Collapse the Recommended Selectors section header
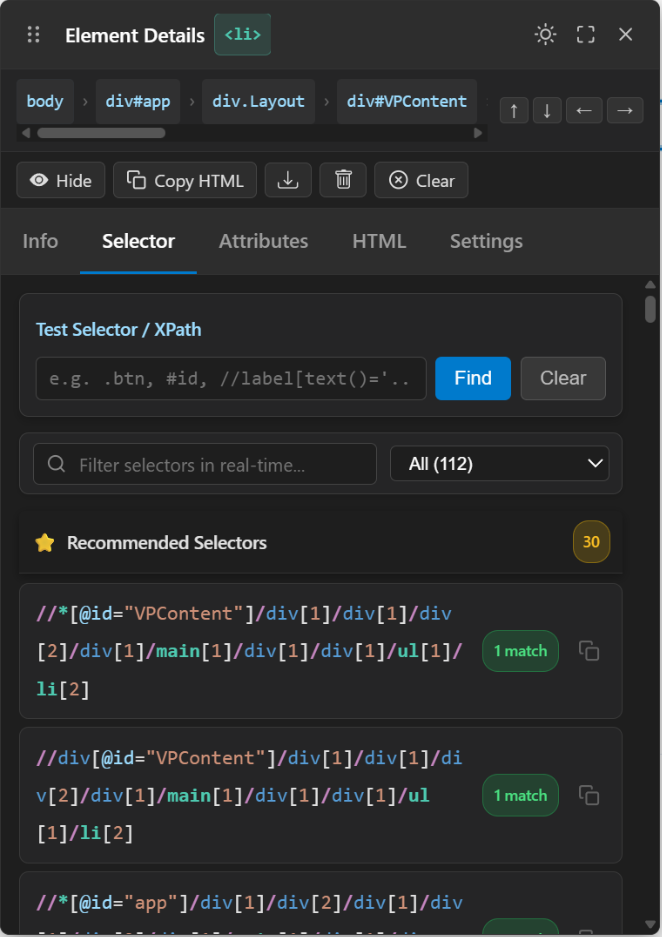This screenshot has width=662, height=937. pos(321,543)
